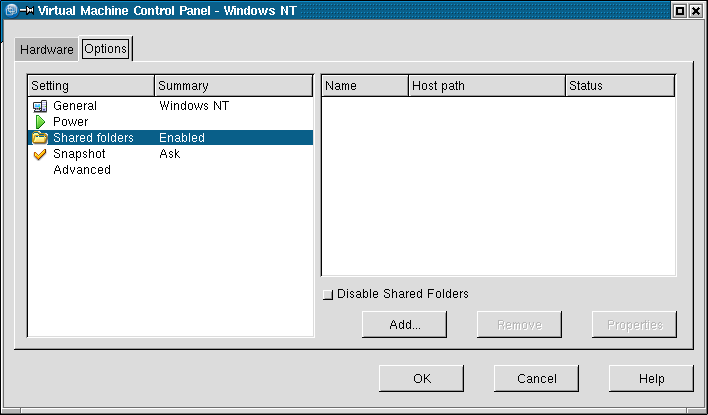Click the Windows NT summary value
Image resolution: width=708 pixels, height=415 pixels.
194,106
